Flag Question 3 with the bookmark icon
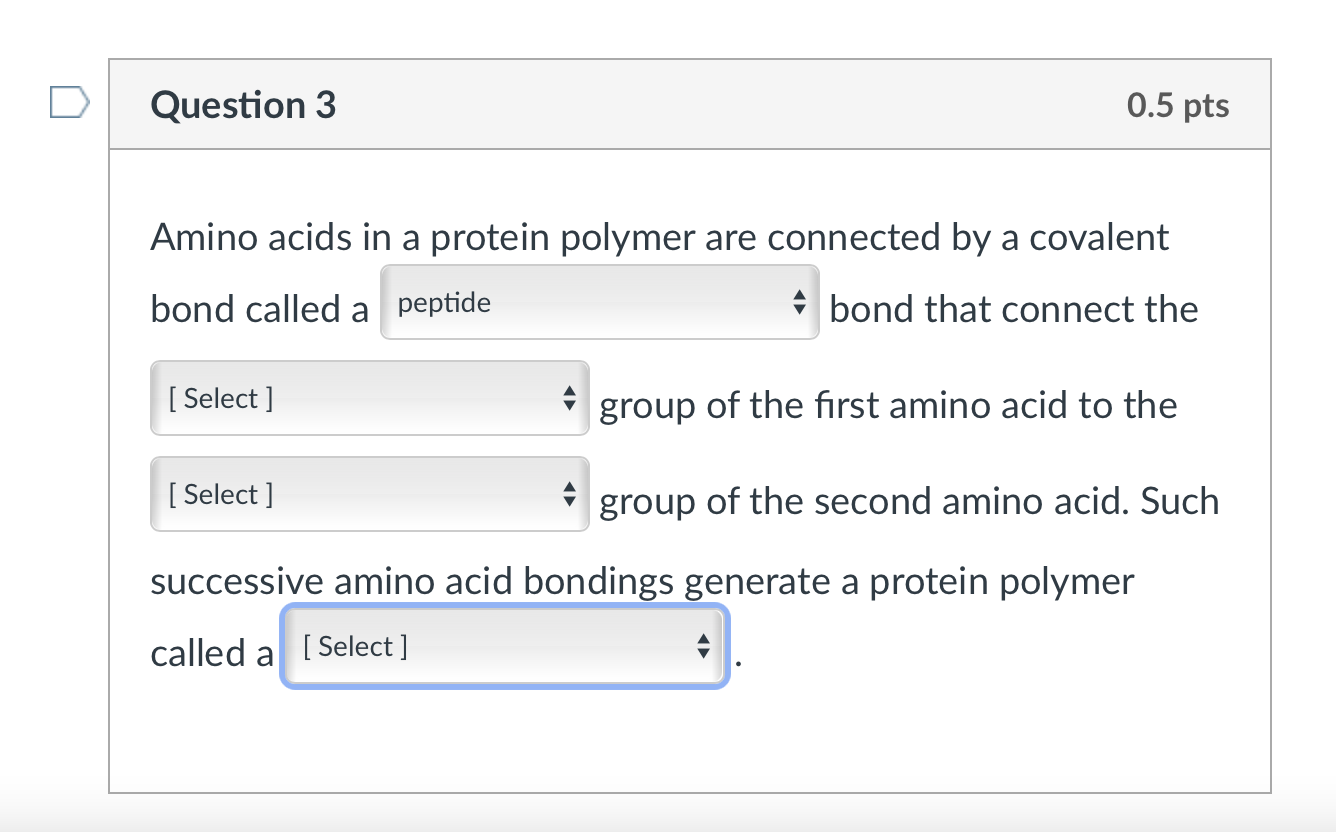The image size is (1336, 832). tap(70, 103)
